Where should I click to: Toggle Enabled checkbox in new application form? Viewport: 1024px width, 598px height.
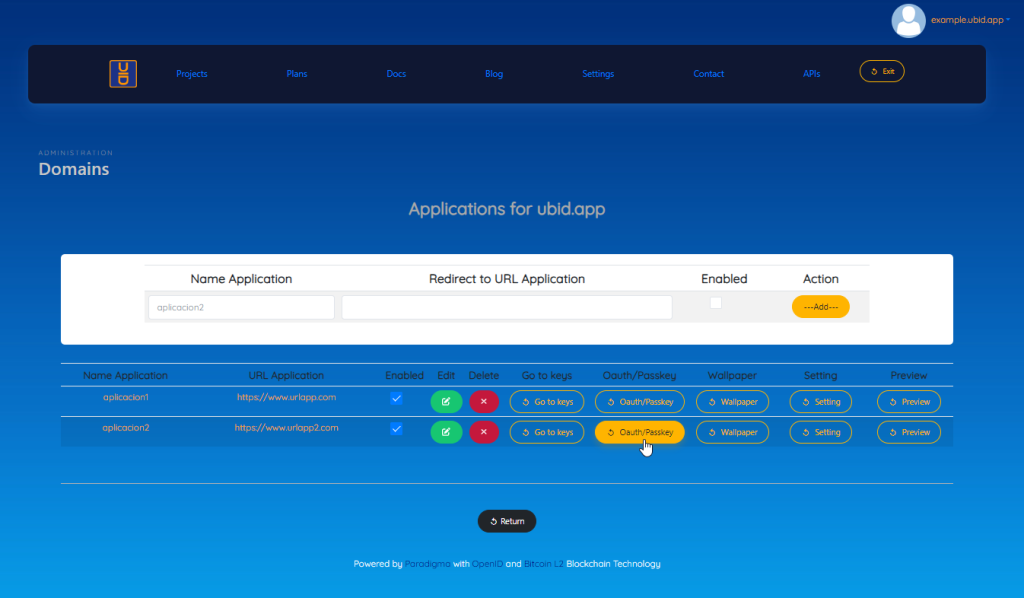tap(715, 303)
